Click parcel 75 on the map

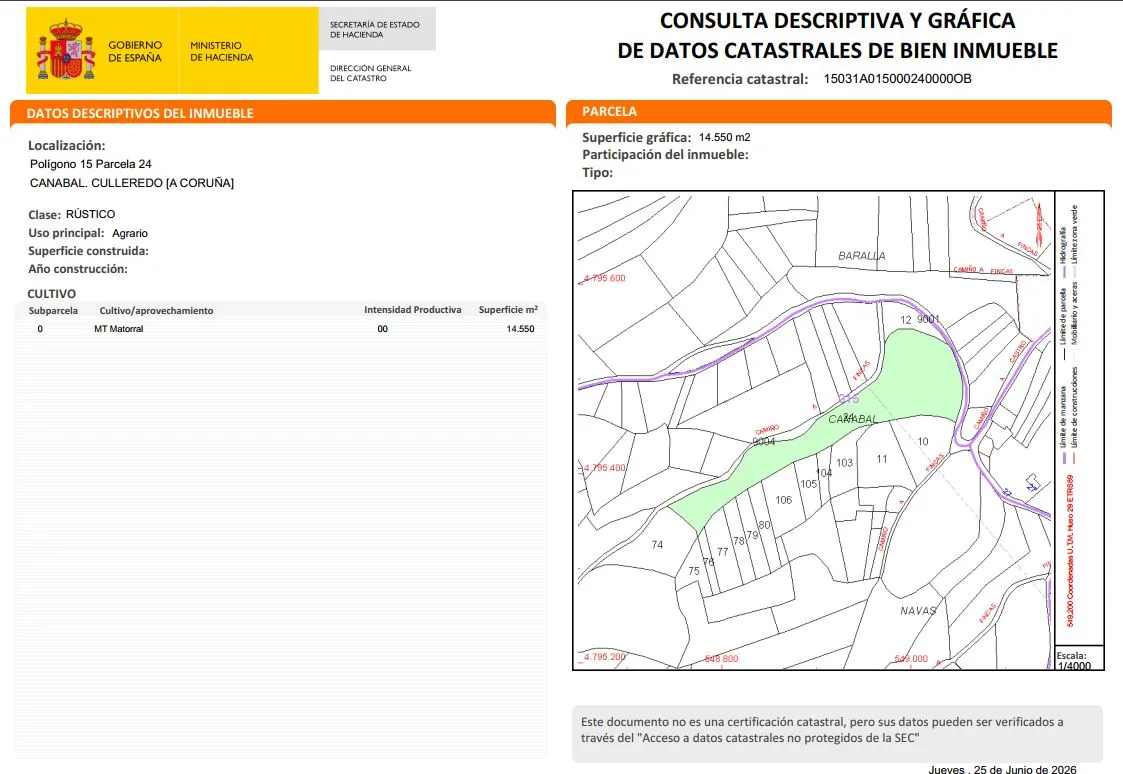pos(693,571)
